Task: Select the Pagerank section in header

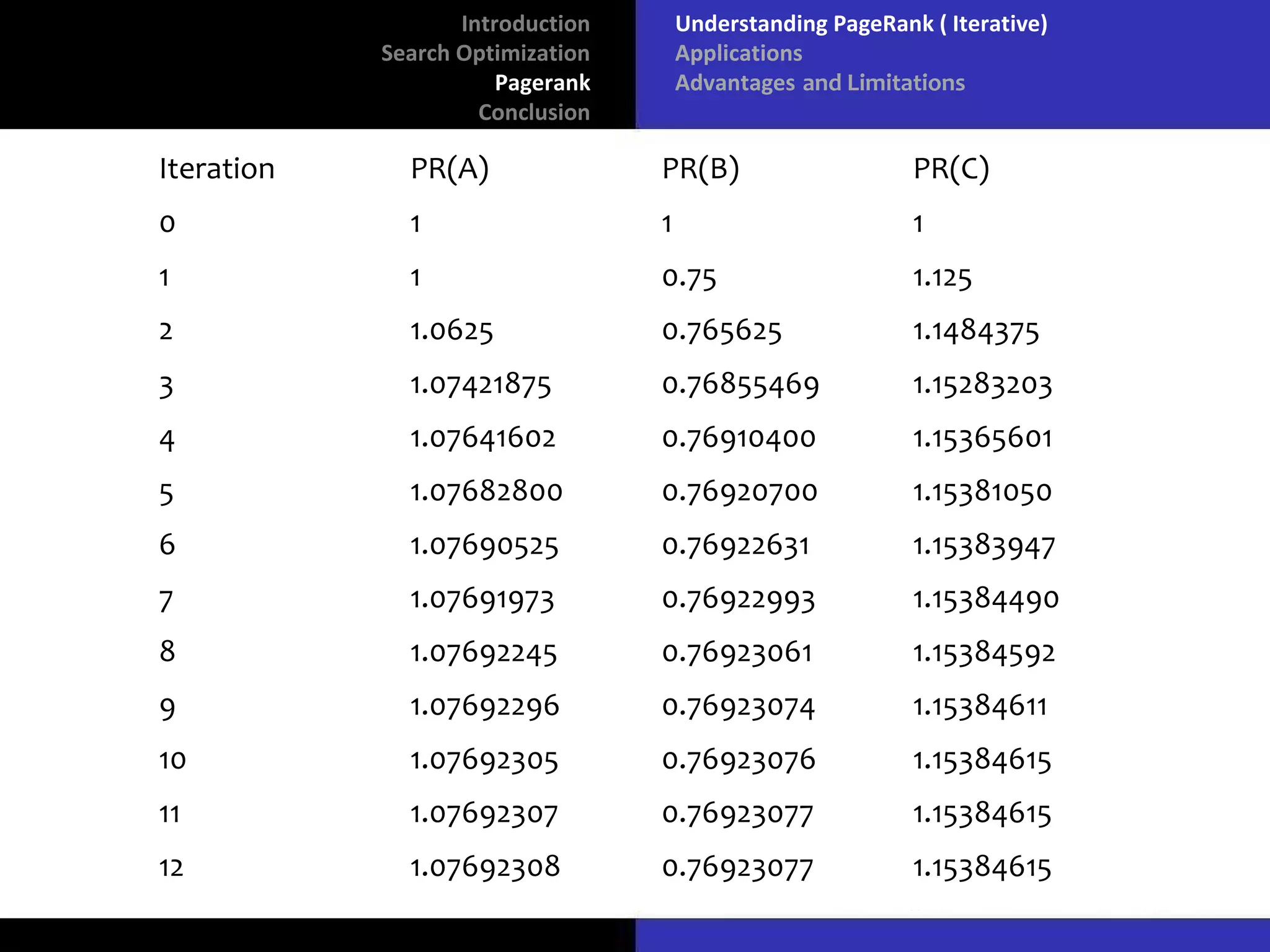Action: (542, 83)
